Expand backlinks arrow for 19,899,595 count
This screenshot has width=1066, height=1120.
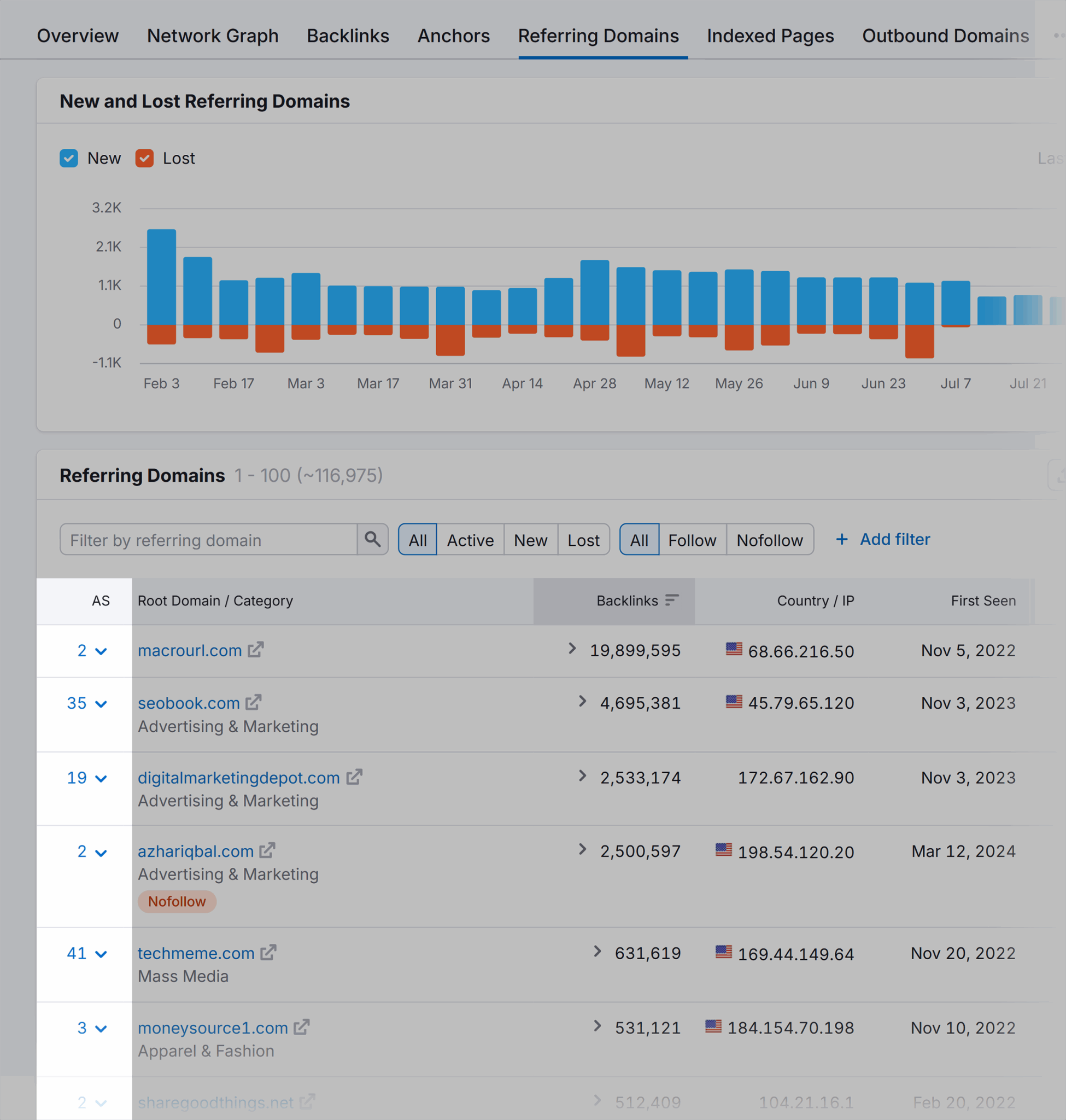click(572, 649)
